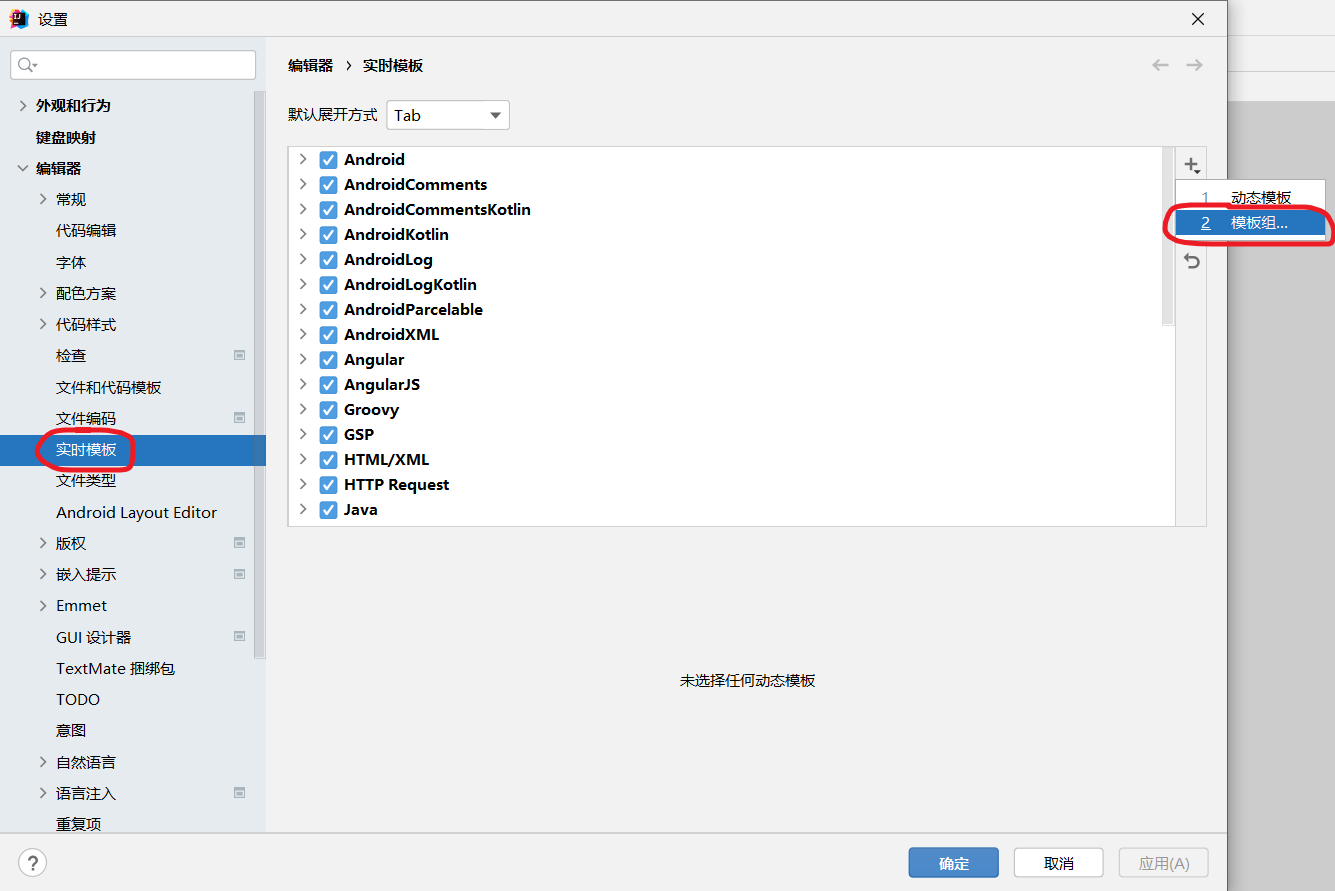Open the 意图 settings page
1335x891 pixels.
[71, 730]
